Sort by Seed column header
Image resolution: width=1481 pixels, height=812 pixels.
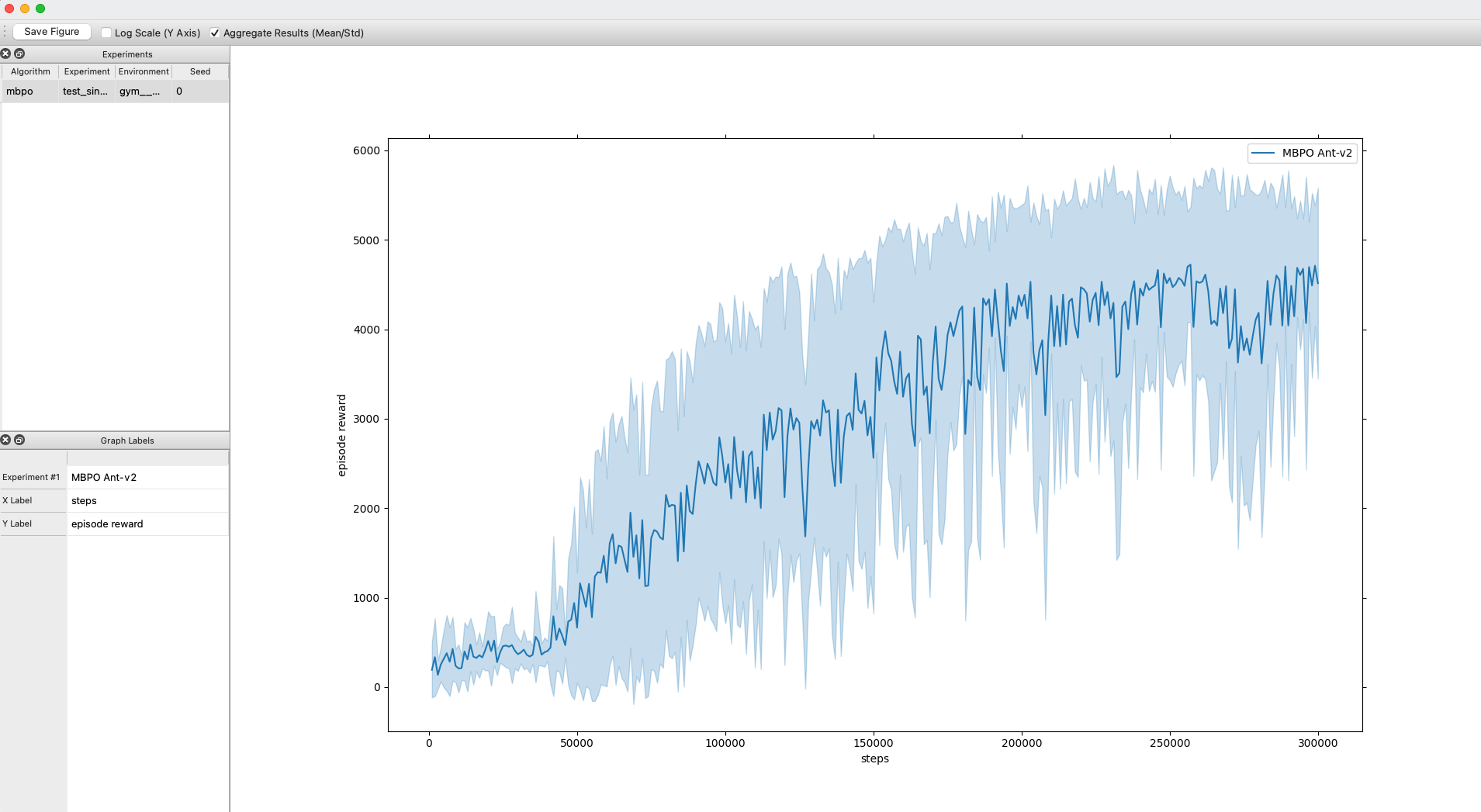[x=200, y=71]
